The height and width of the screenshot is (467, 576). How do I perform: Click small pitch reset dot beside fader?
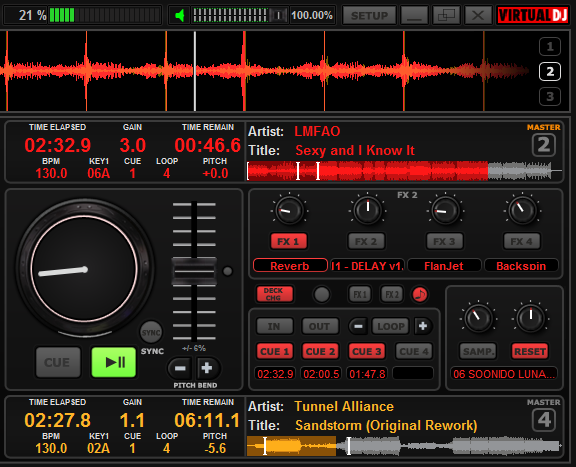pos(228,271)
